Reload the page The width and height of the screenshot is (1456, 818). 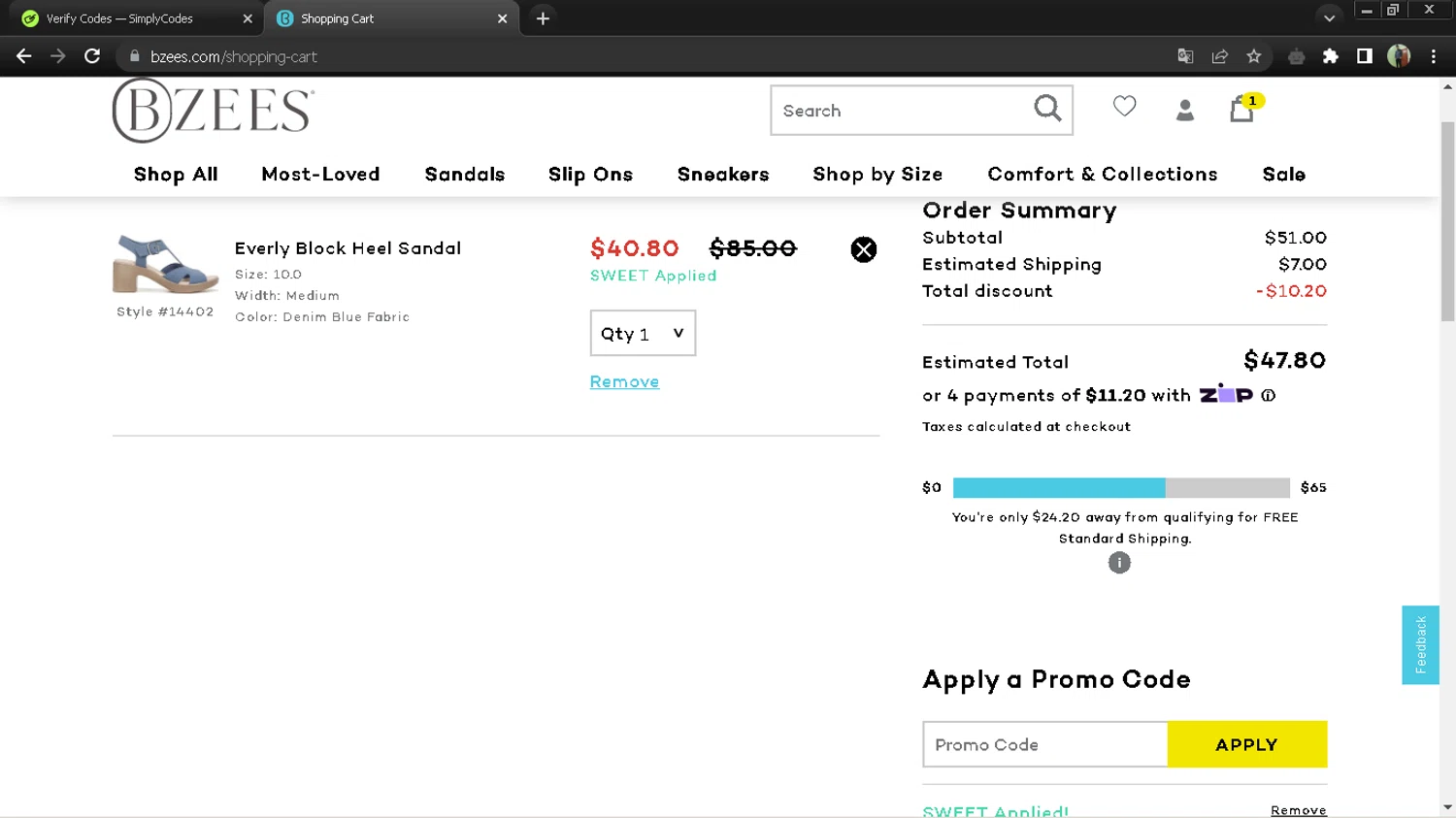click(x=92, y=56)
